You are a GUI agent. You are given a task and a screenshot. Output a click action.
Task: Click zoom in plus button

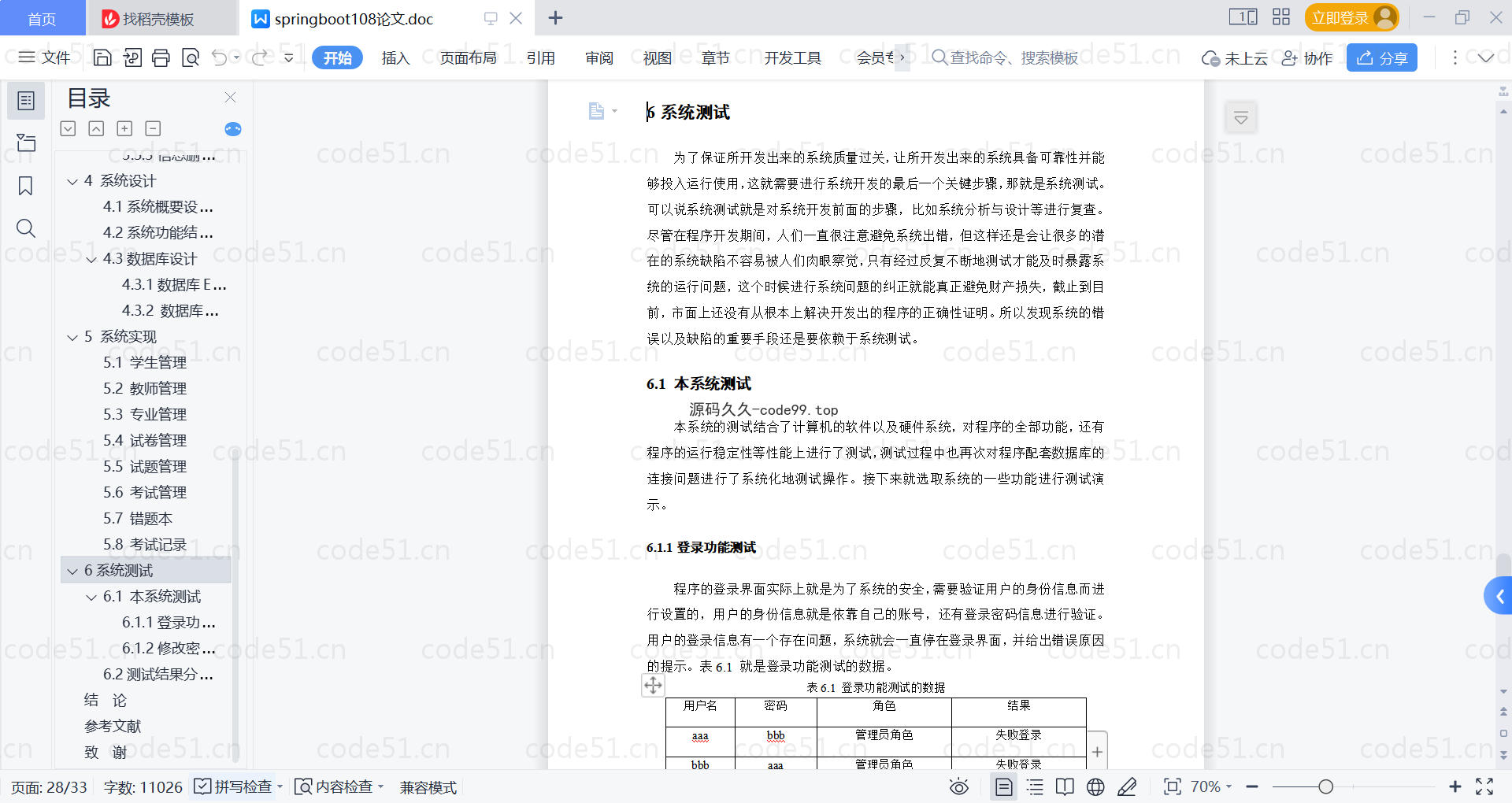[x=1455, y=786]
